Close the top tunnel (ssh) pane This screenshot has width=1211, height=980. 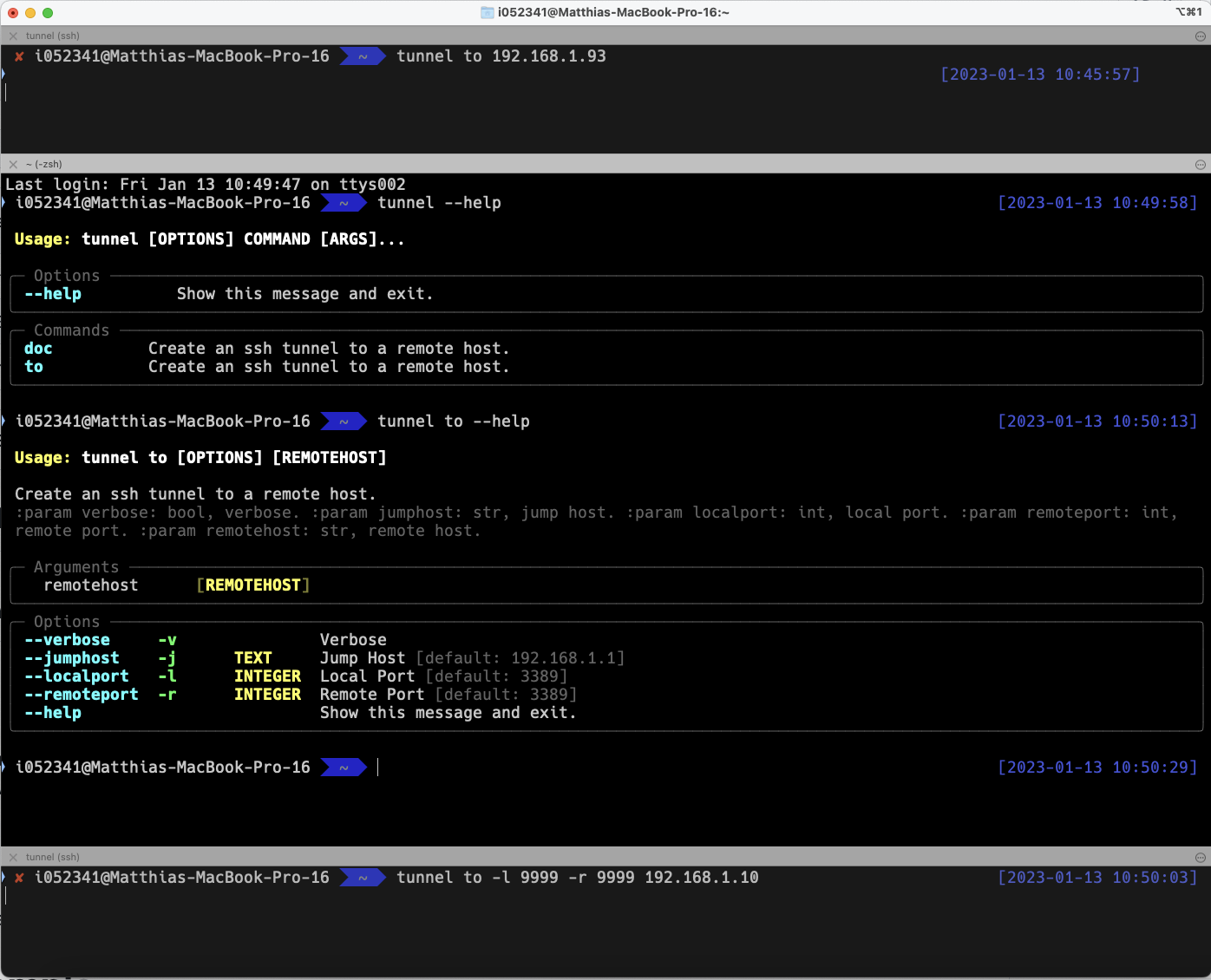pos(13,36)
